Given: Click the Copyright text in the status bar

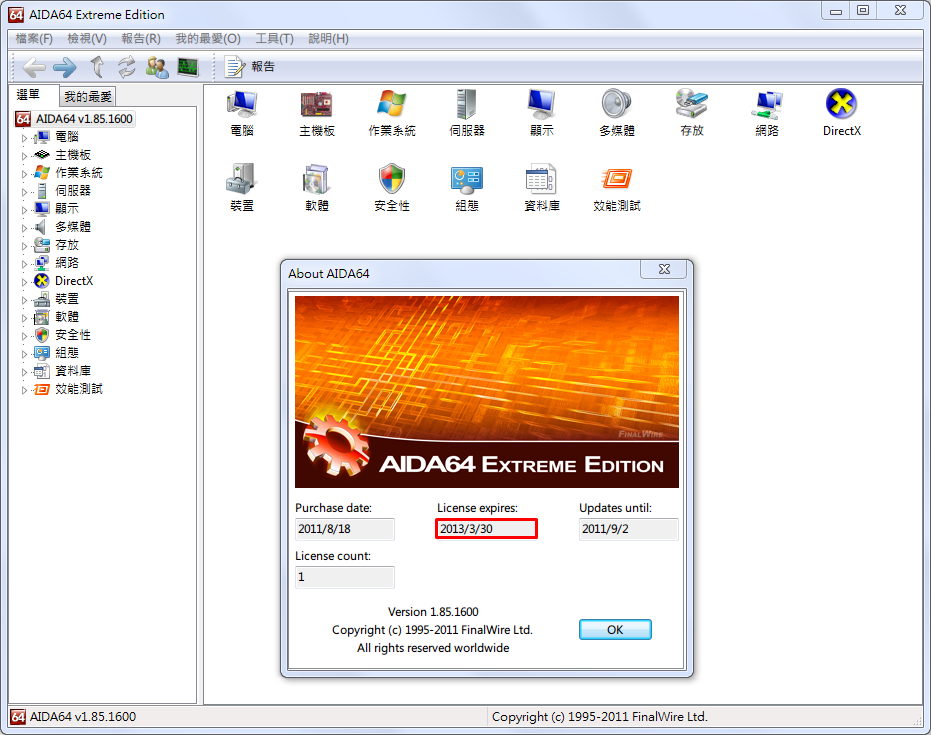Looking at the screenshot, I should tap(600, 717).
